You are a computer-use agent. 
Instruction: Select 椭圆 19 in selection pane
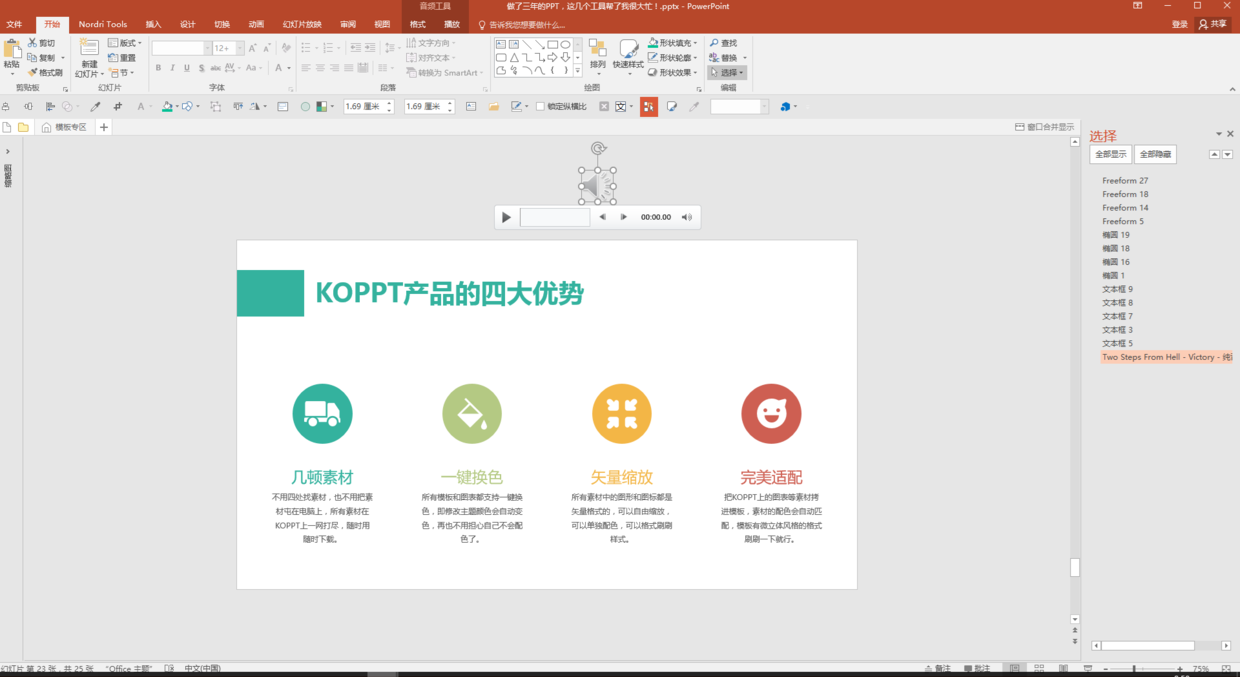coord(1116,235)
